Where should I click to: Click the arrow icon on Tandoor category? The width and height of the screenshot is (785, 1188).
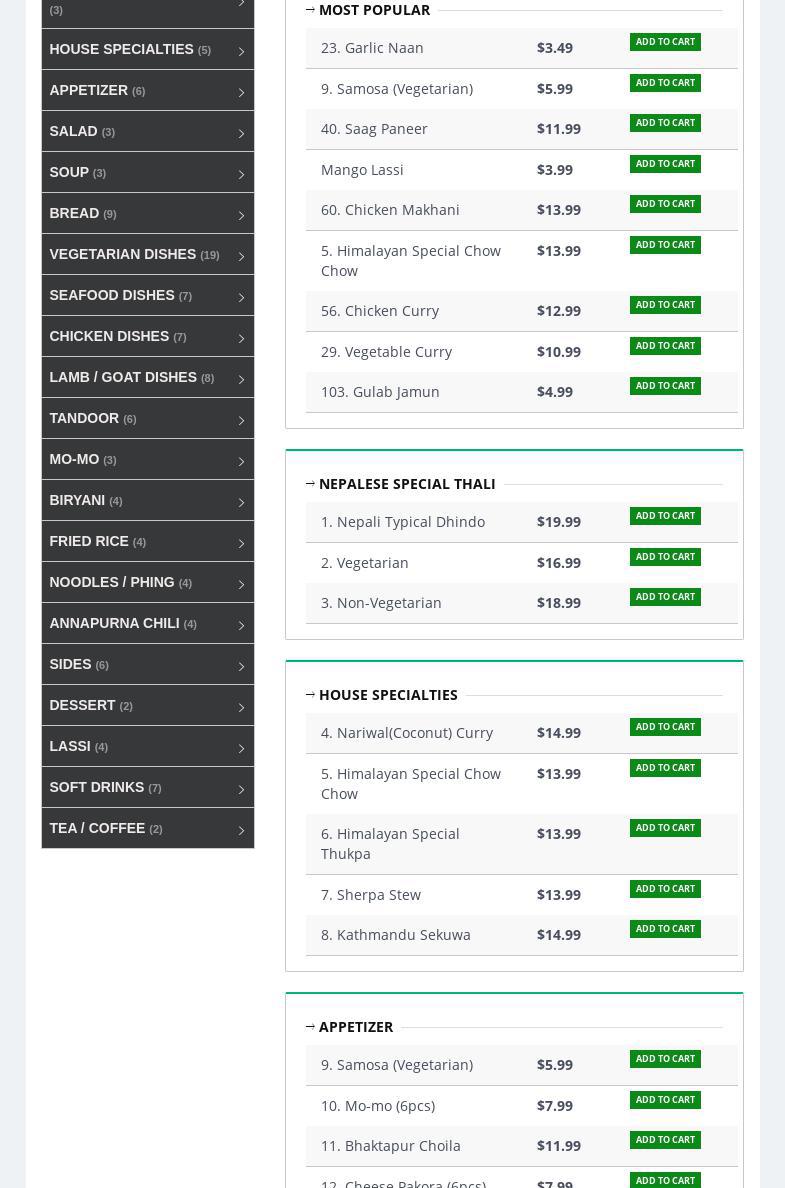pos(241,419)
